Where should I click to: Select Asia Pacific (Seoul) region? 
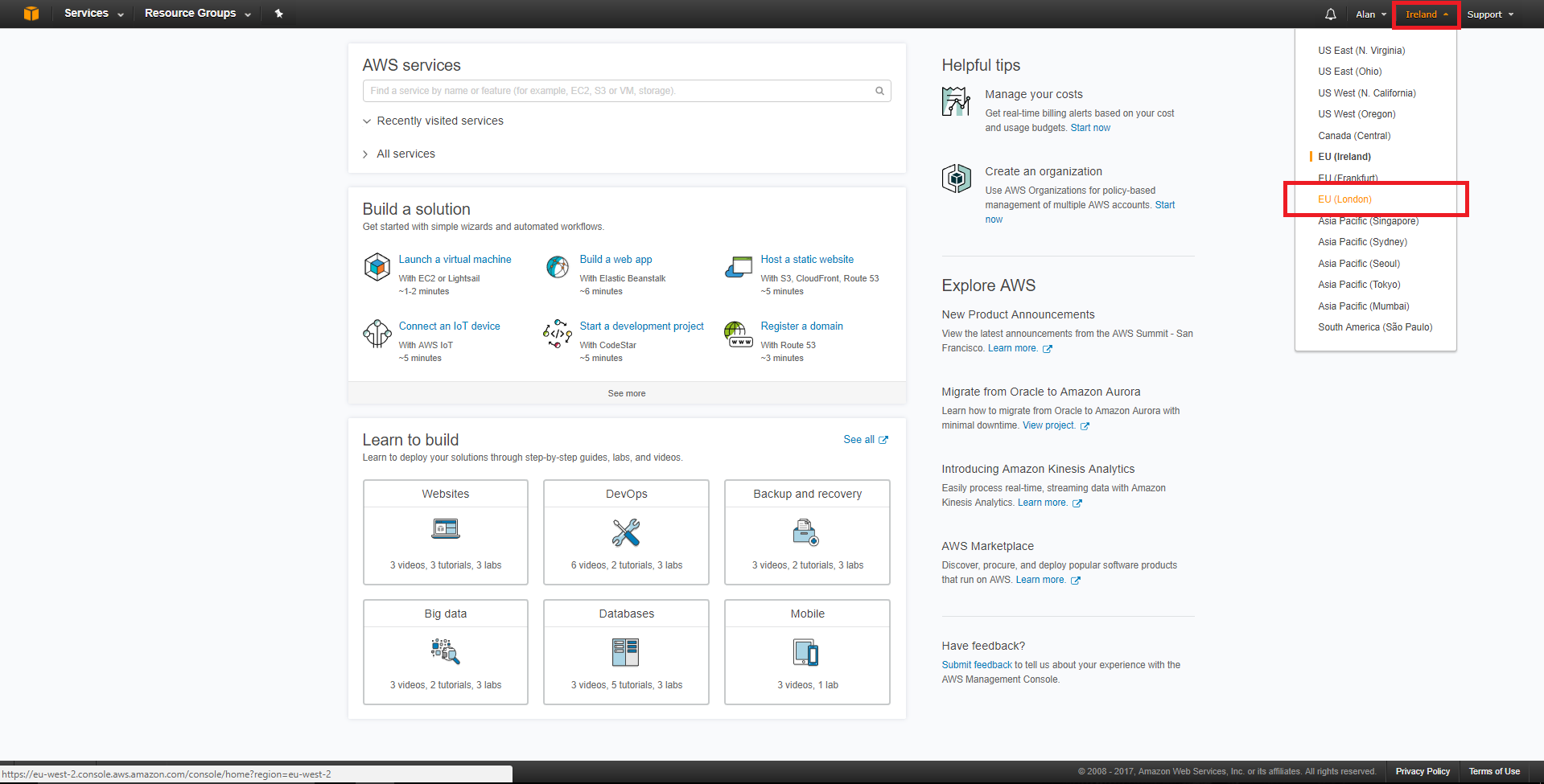pyautogui.click(x=1359, y=264)
